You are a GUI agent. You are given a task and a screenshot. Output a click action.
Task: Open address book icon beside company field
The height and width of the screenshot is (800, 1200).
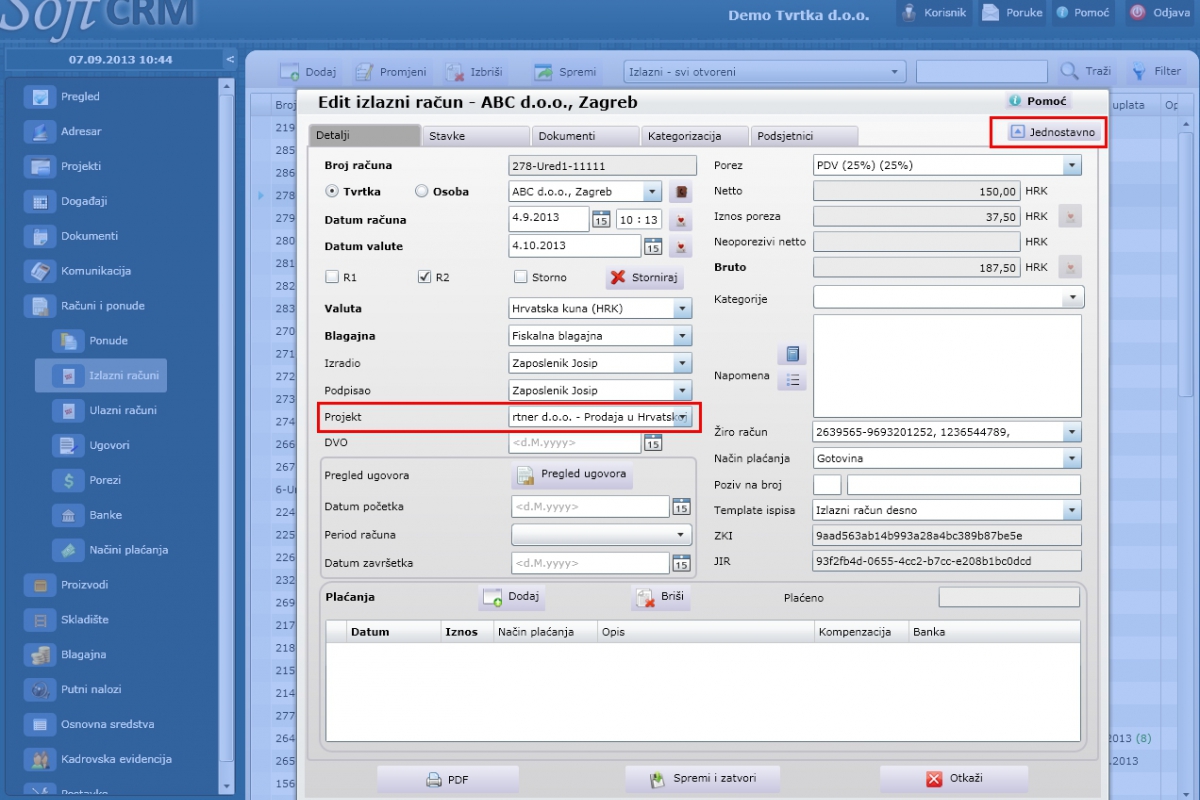pyautogui.click(x=680, y=192)
